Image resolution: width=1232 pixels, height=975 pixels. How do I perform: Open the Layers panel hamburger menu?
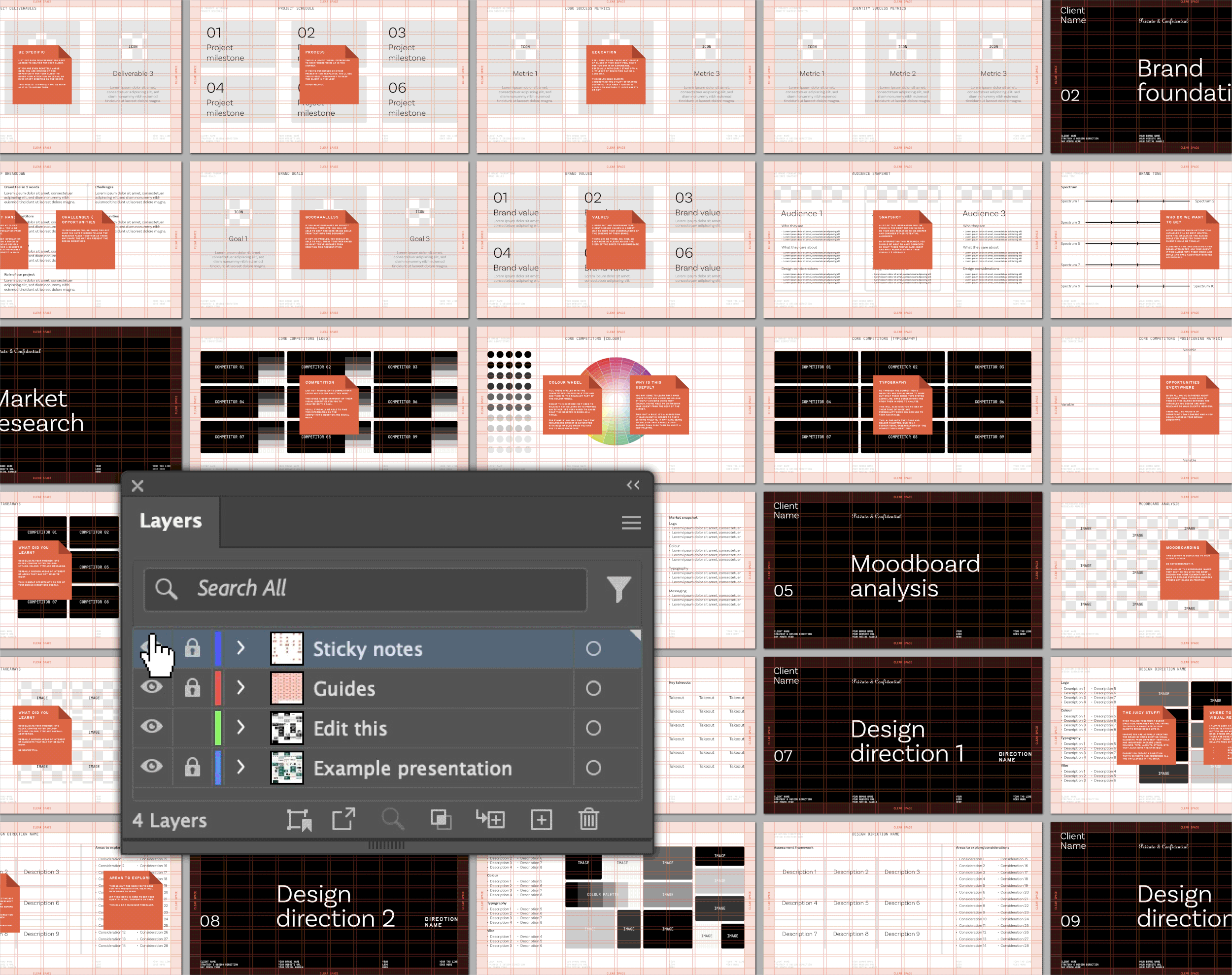click(x=631, y=522)
